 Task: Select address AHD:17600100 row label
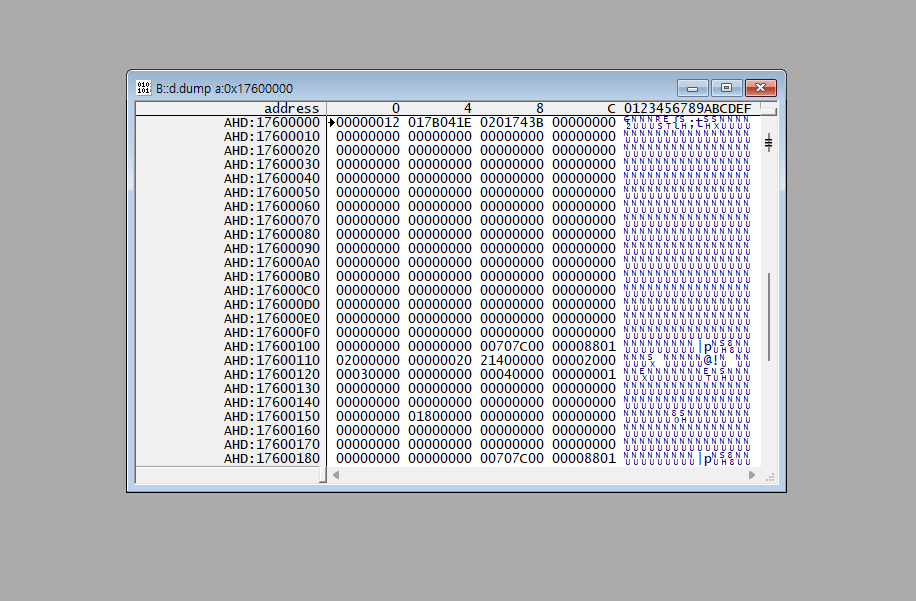[272, 346]
